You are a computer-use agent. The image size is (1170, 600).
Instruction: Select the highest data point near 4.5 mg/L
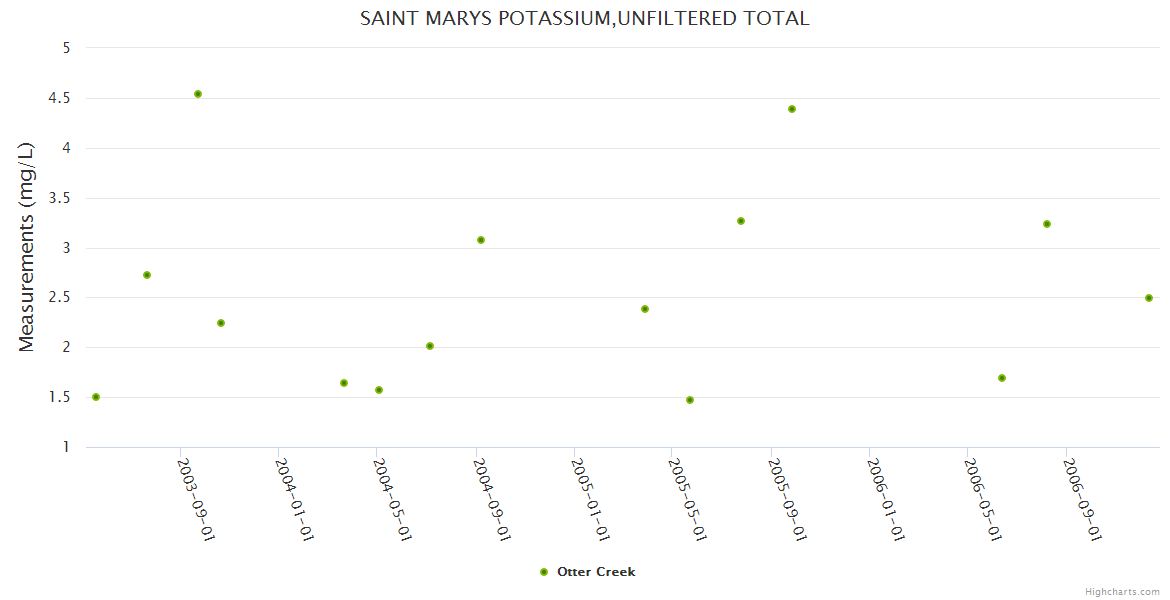[198, 94]
